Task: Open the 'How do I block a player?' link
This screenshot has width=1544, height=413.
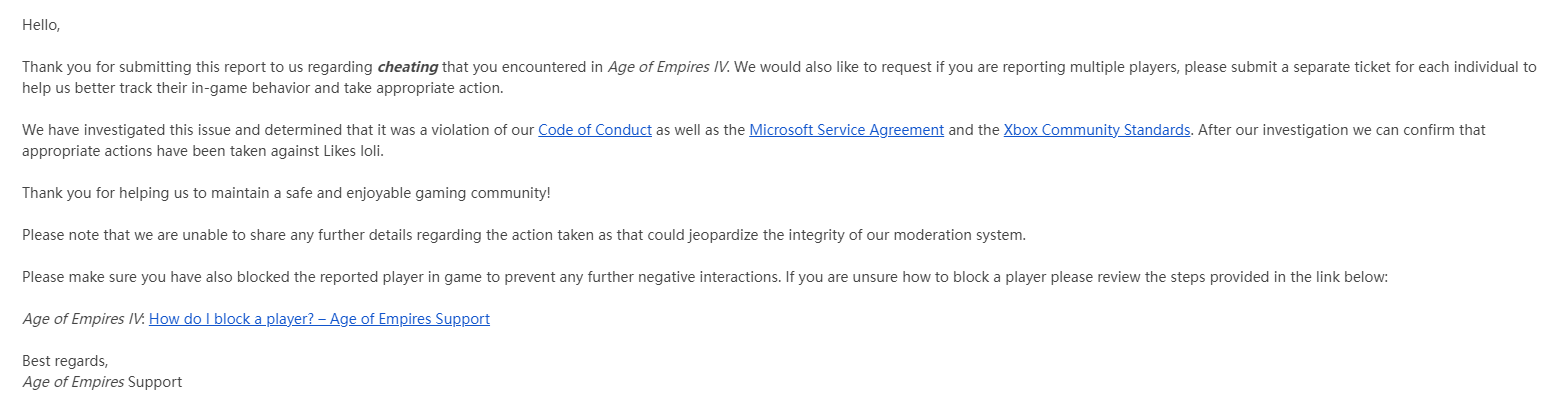Action: coord(319,319)
